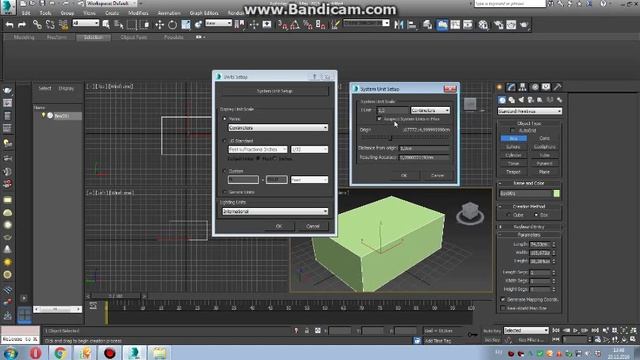Click the object name input field
Screen dimensions: 640x360
tap(526, 193)
